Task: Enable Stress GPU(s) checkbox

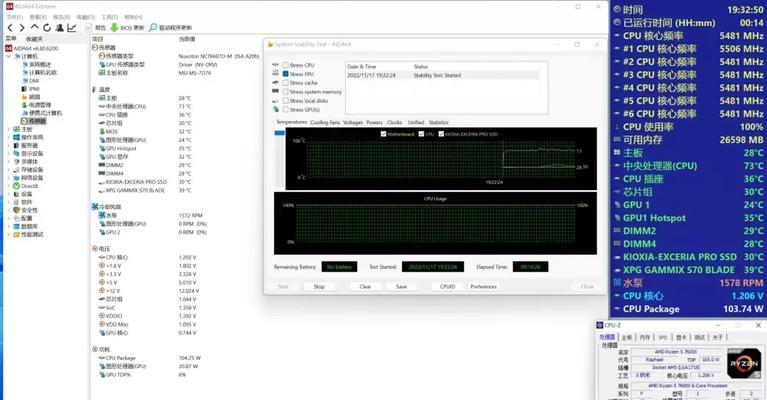Action: pyautogui.click(x=286, y=110)
